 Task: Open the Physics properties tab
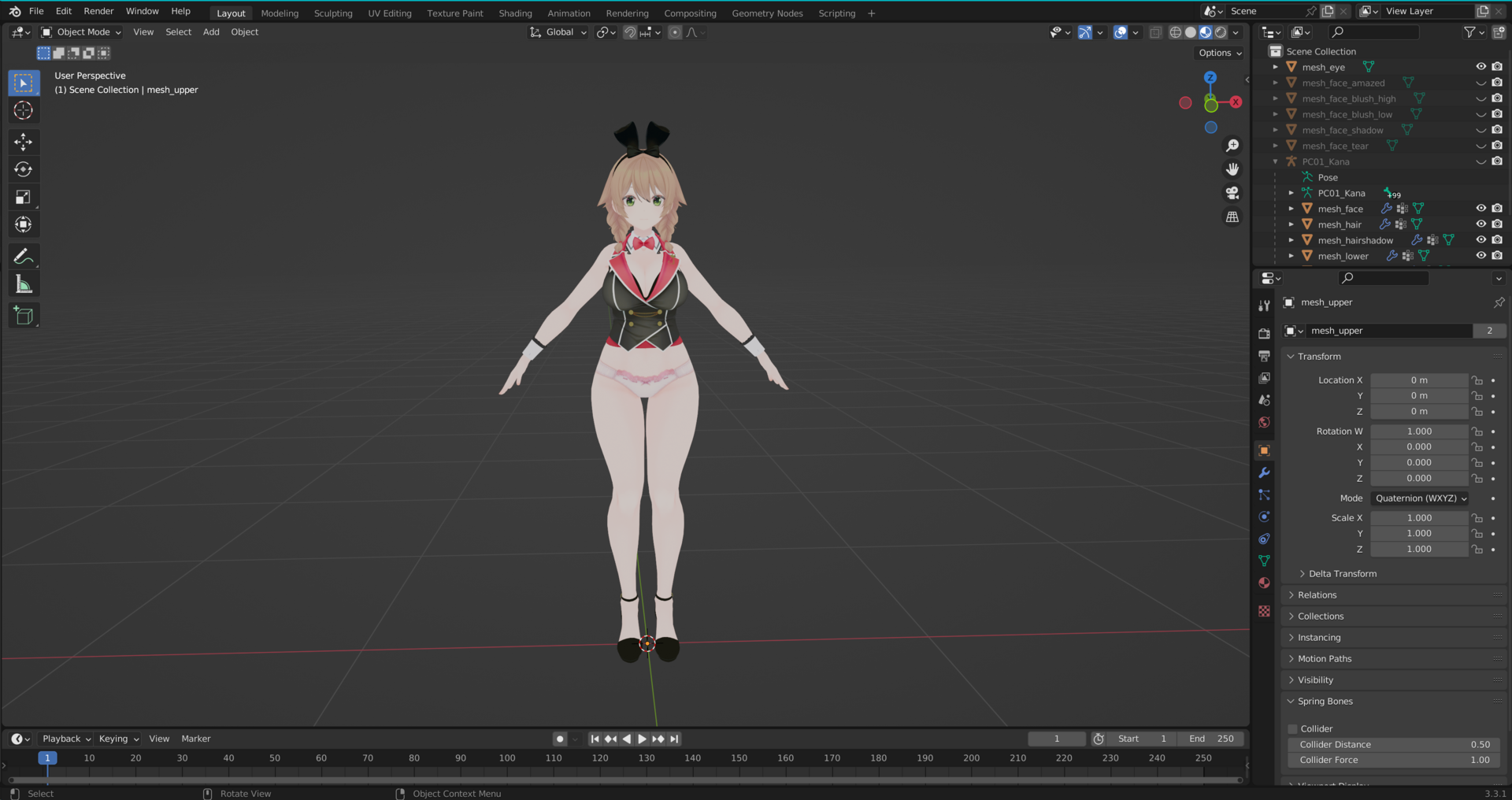tap(1264, 517)
